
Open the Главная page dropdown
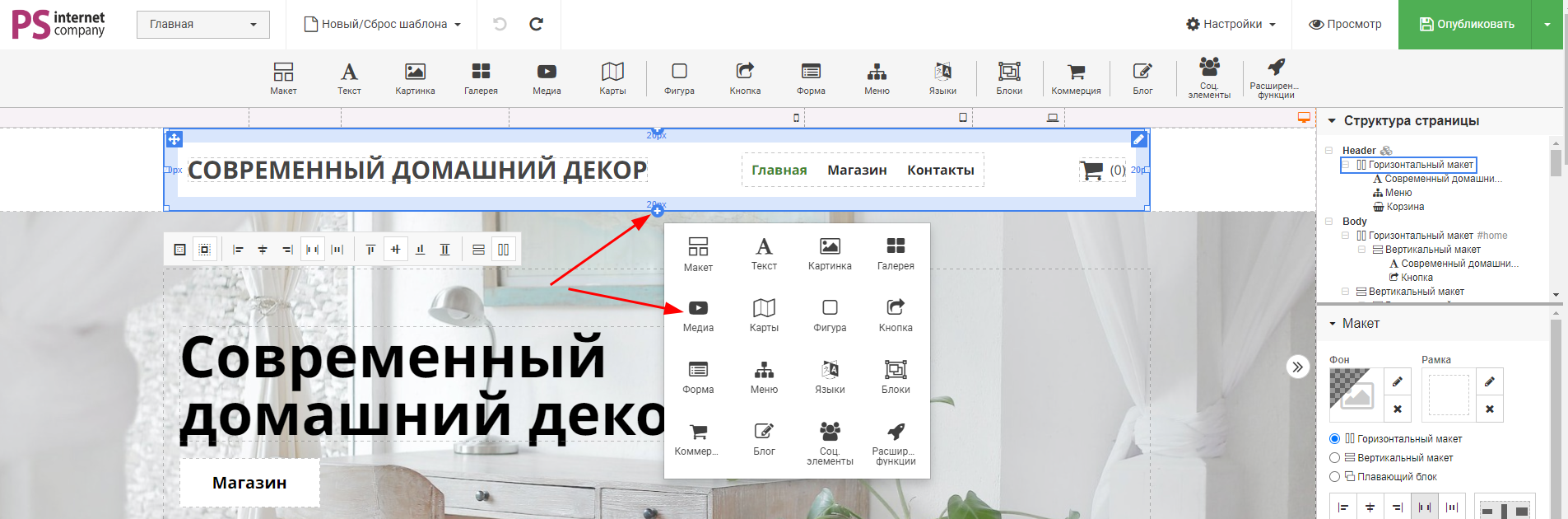coord(203,24)
